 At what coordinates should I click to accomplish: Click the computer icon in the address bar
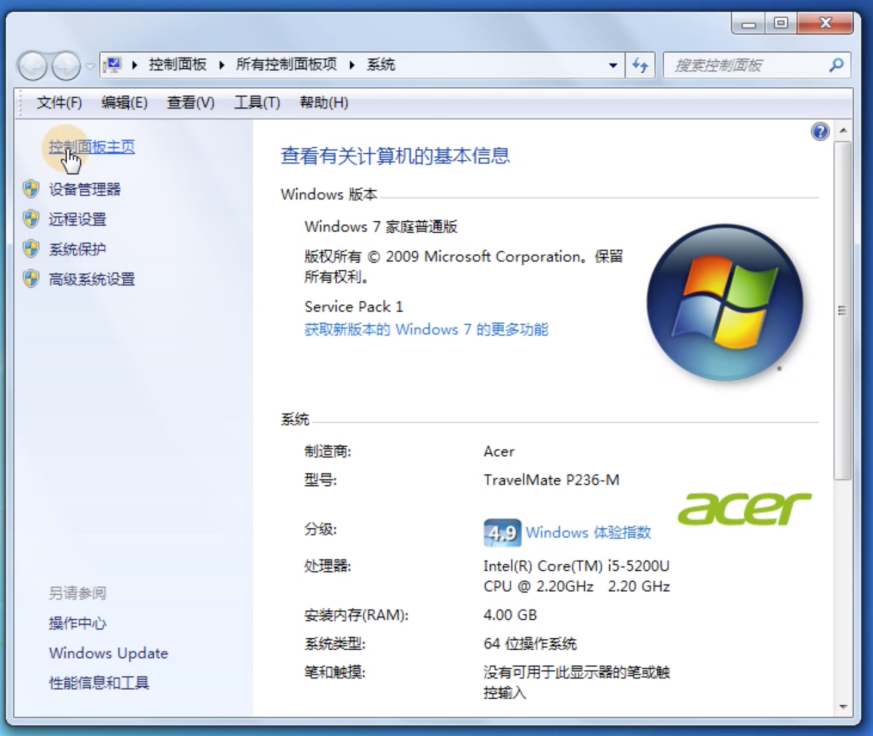113,65
